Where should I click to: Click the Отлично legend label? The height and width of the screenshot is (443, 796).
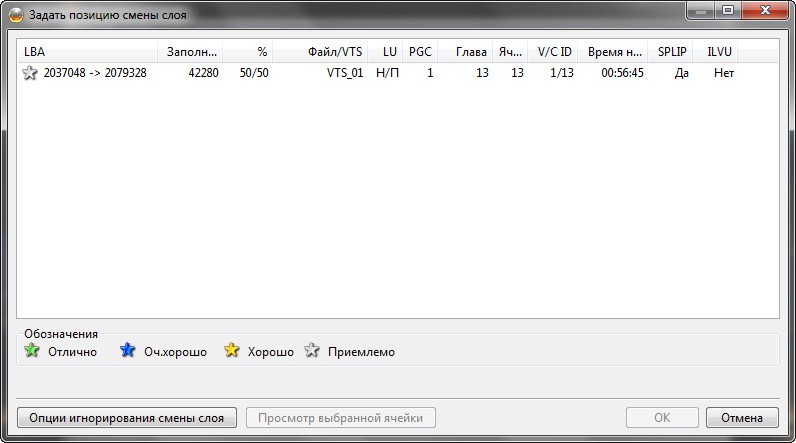coord(72,352)
